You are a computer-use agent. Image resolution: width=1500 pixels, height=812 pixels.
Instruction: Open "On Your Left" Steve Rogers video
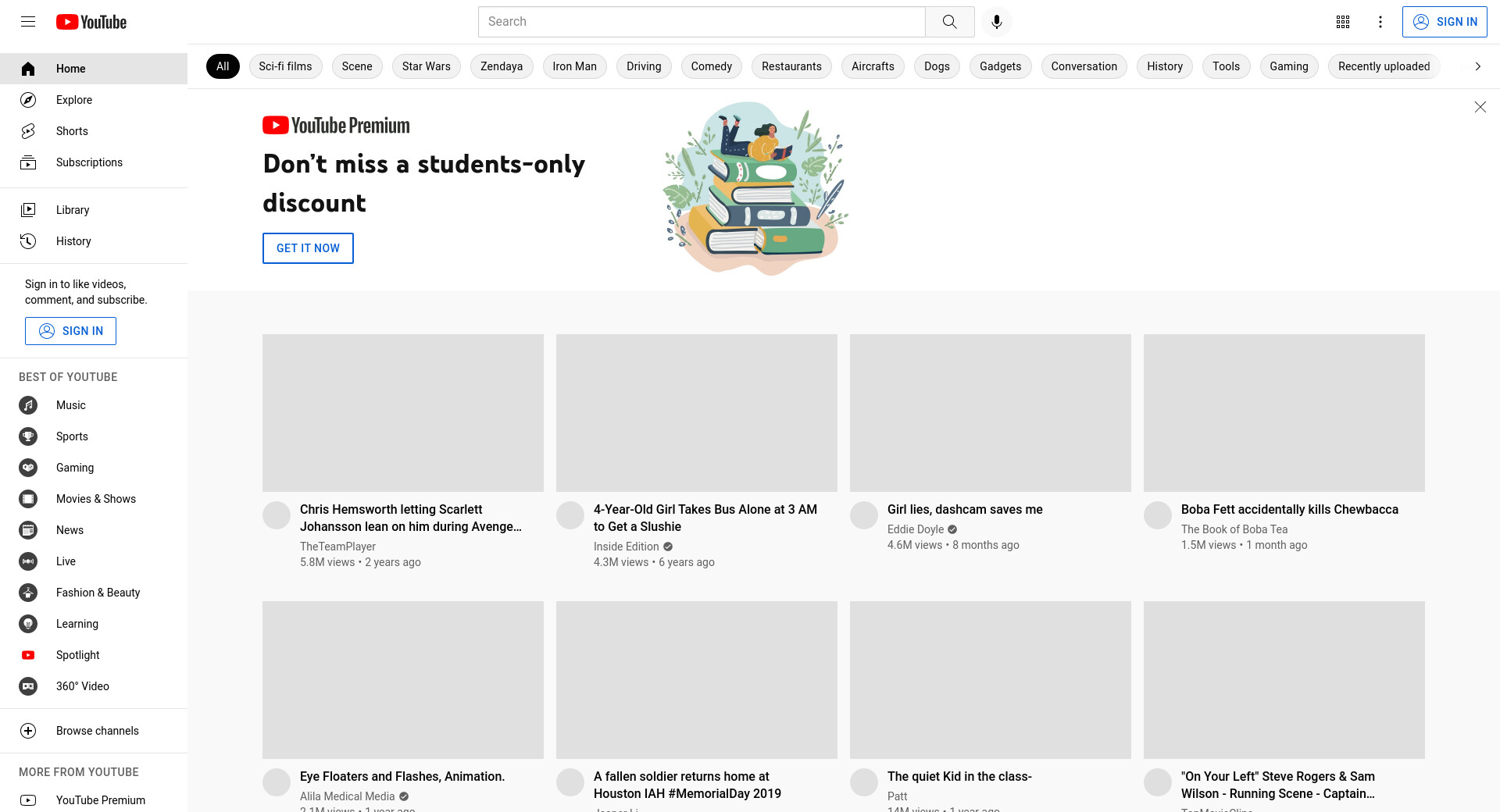click(x=1278, y=785)
